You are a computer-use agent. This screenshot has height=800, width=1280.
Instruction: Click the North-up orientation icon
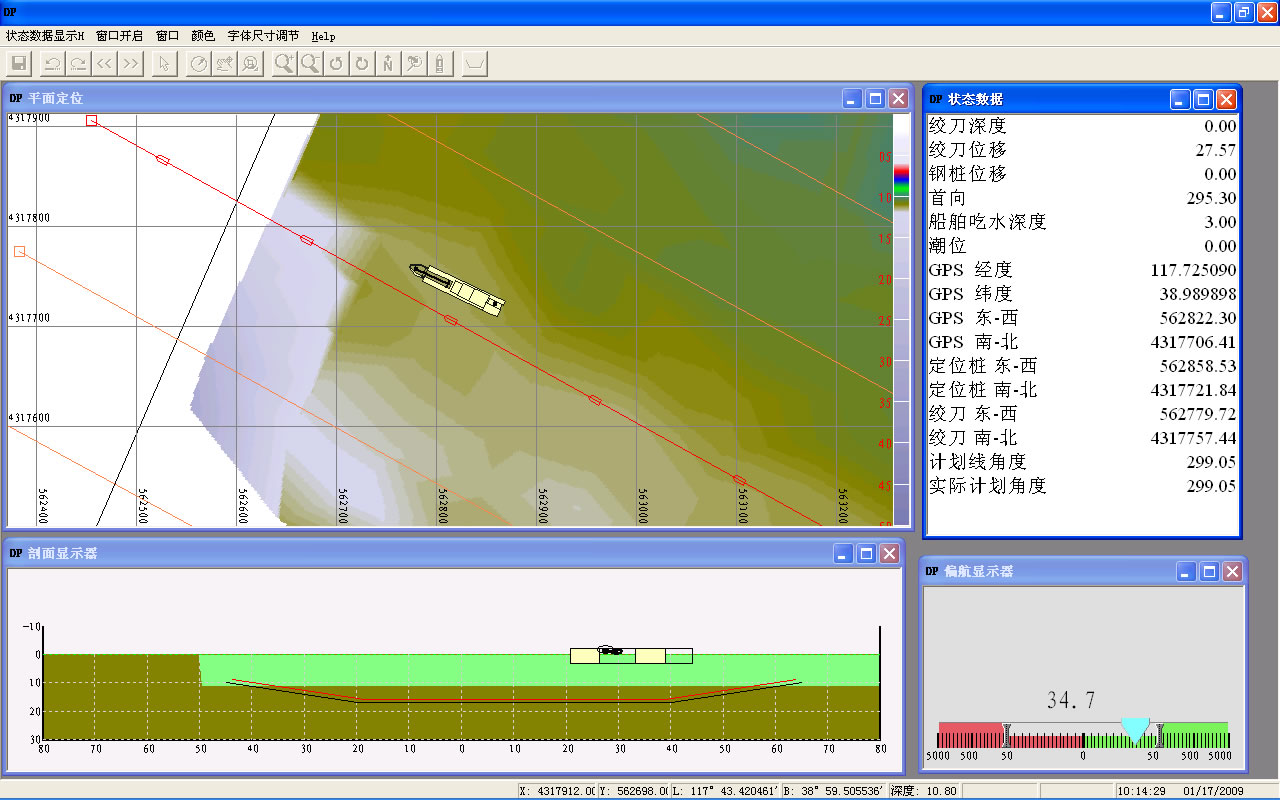pos(388,64)
